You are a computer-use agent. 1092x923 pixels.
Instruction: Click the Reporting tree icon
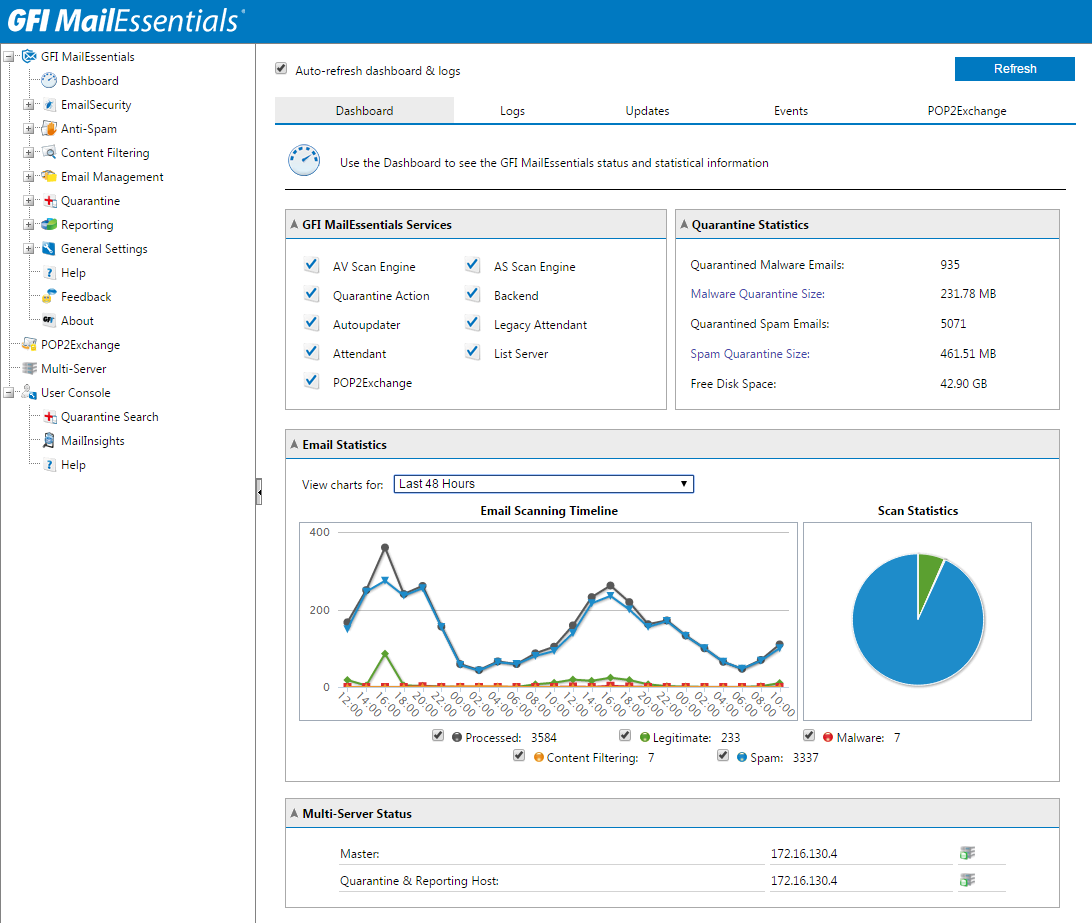click(49, 225)
